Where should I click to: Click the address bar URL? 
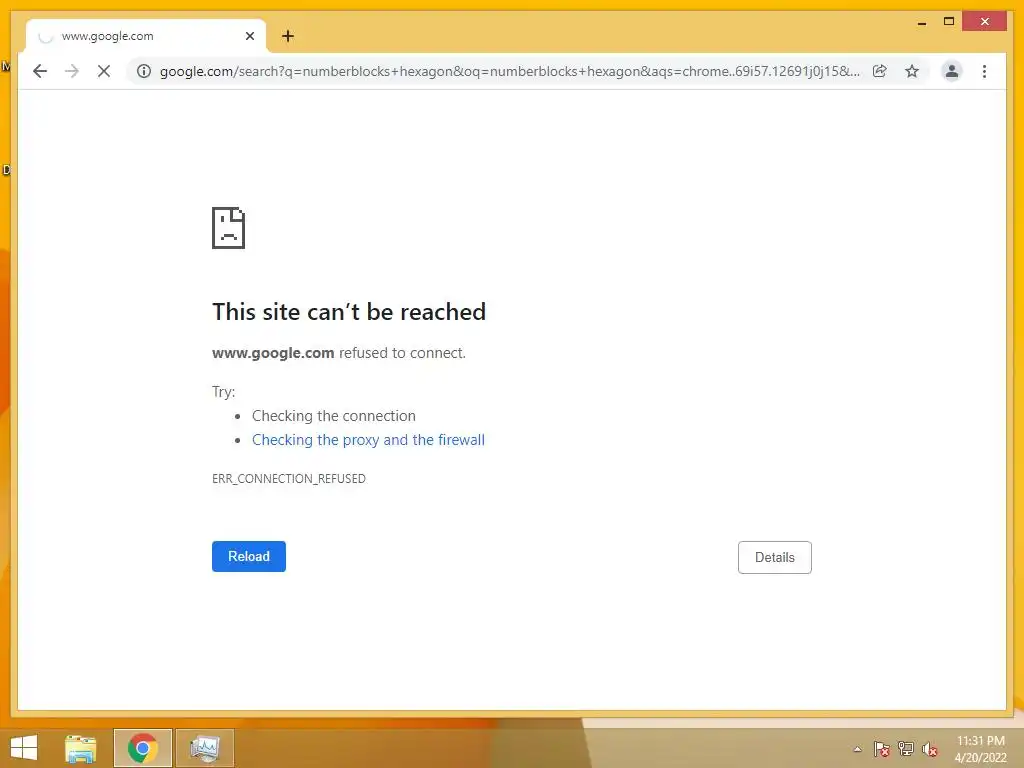point(509,71)
